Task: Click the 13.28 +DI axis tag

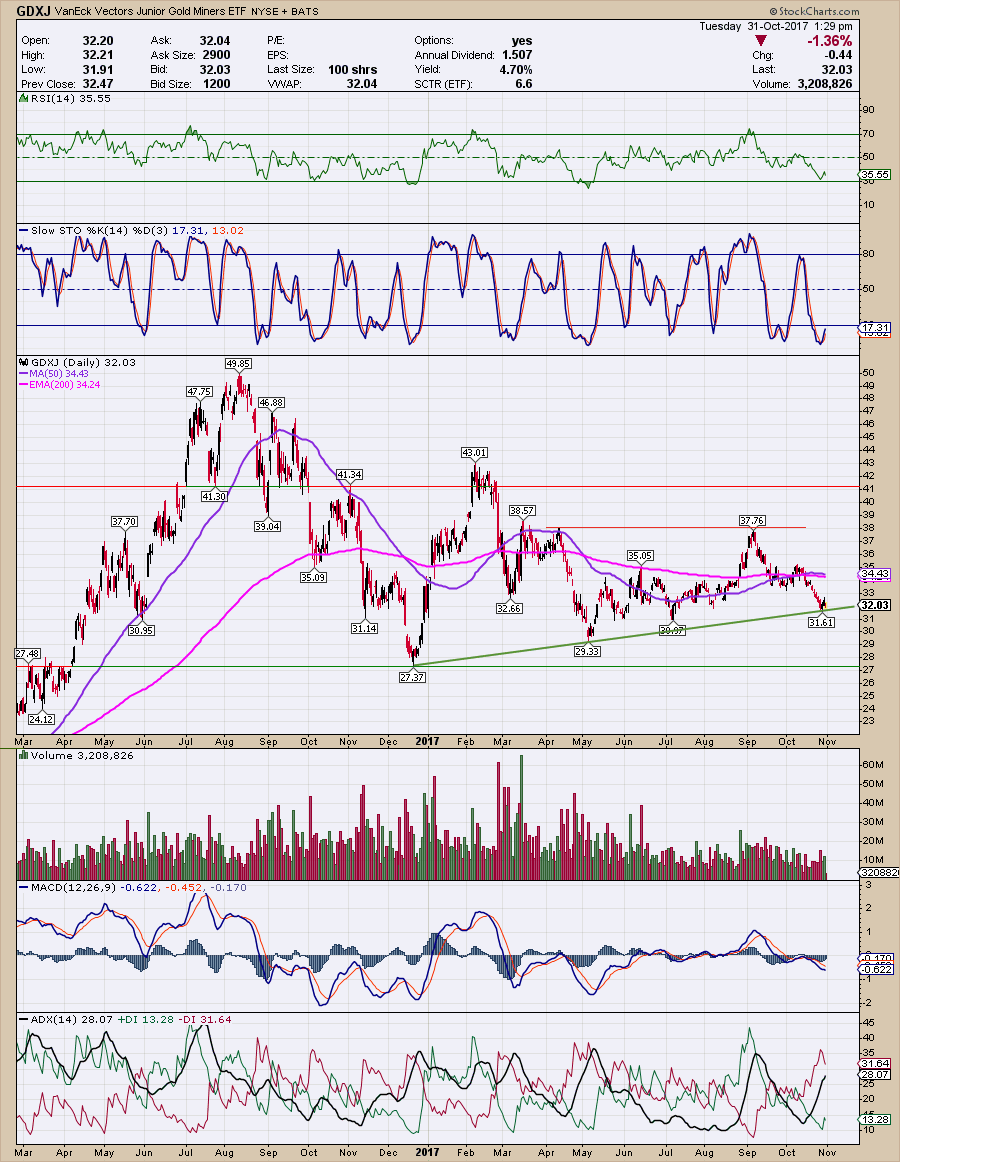Action: tap(875, 1119)
